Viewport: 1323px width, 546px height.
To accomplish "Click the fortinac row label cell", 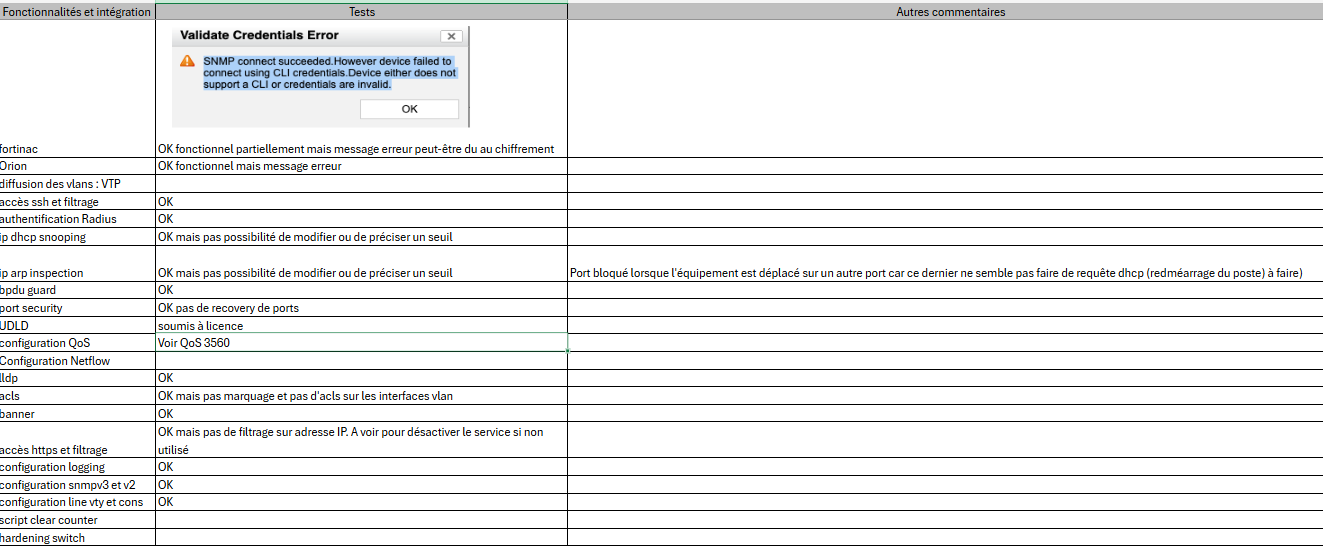I will tap(77, 149).
